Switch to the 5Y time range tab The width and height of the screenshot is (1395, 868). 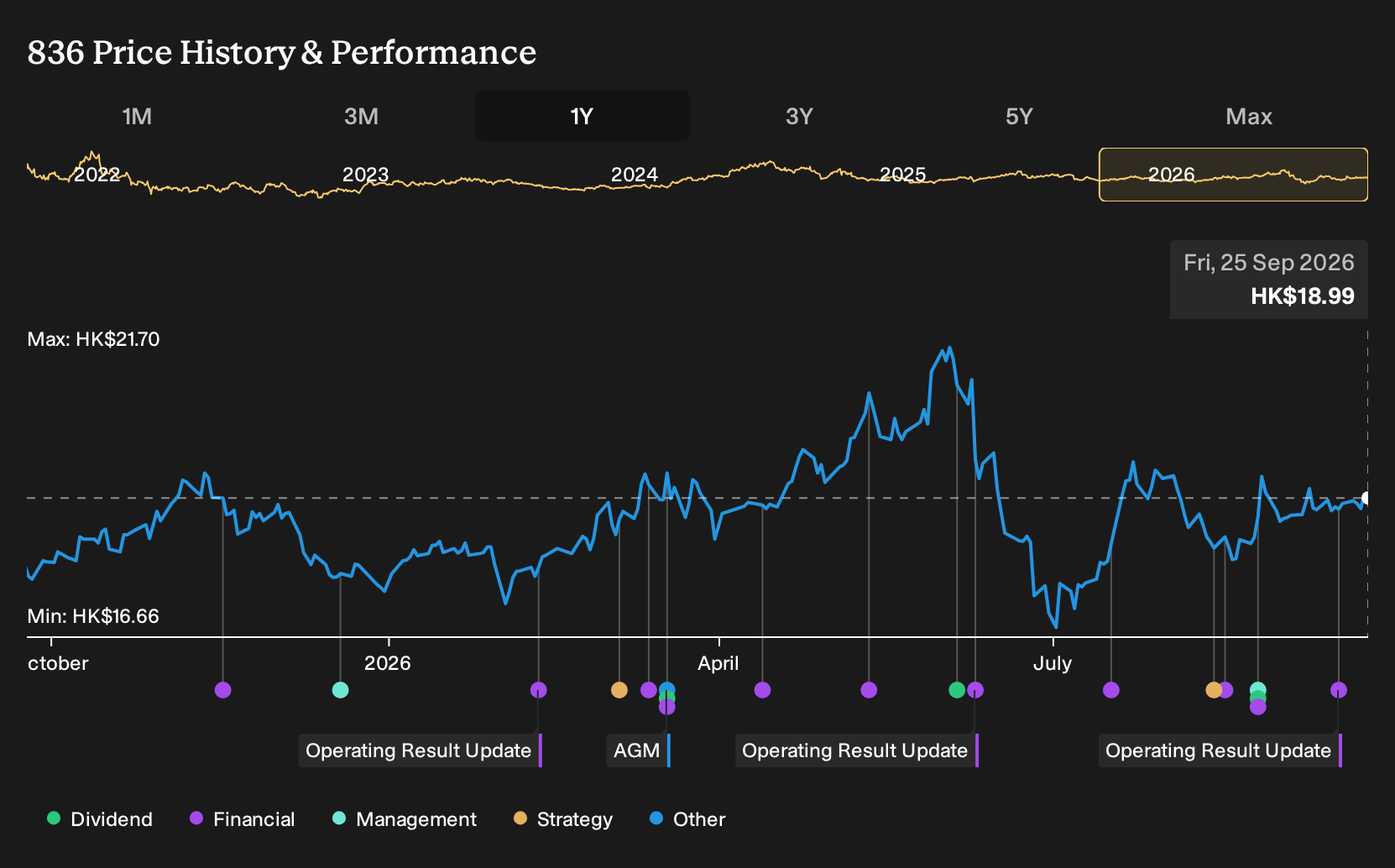point(1019,116)
